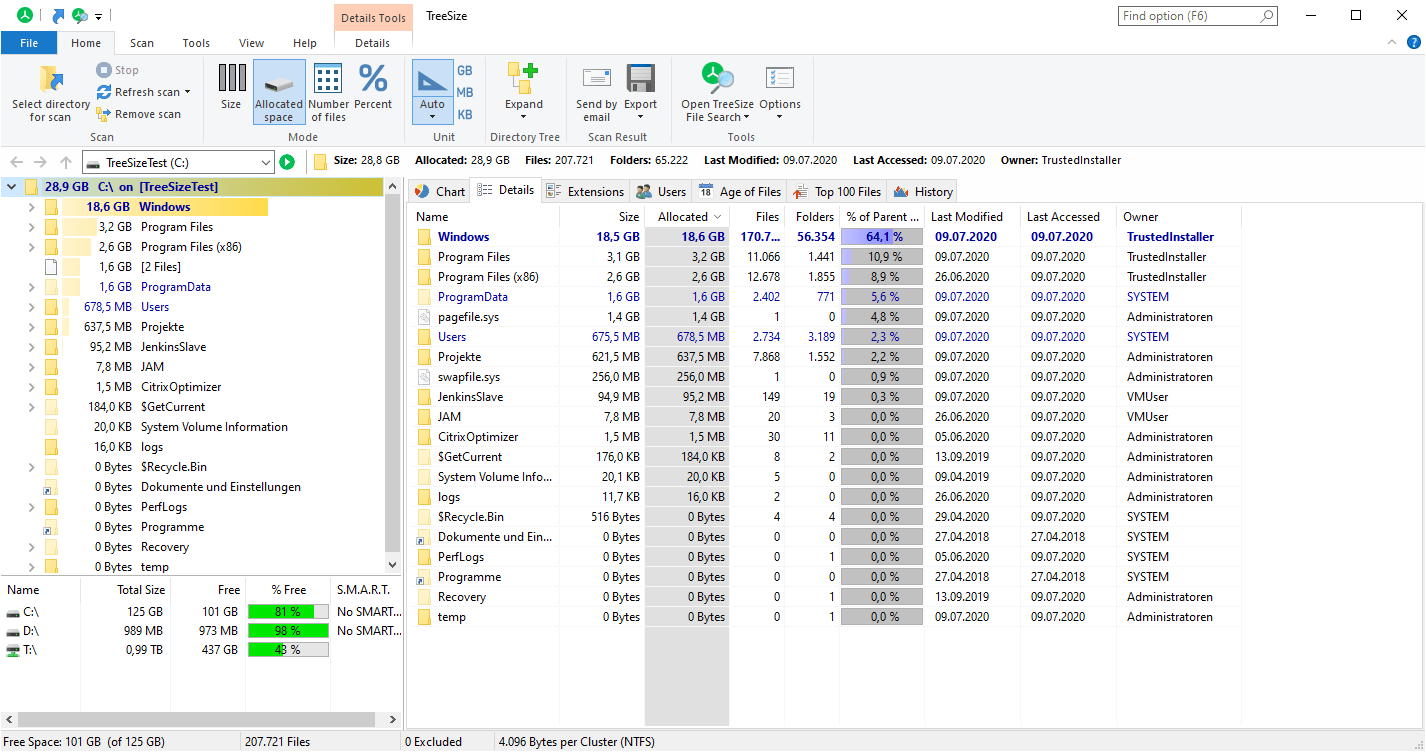Open the Help ribbon tab
Screen dimensions: 1426x752
tap(305, 43)
